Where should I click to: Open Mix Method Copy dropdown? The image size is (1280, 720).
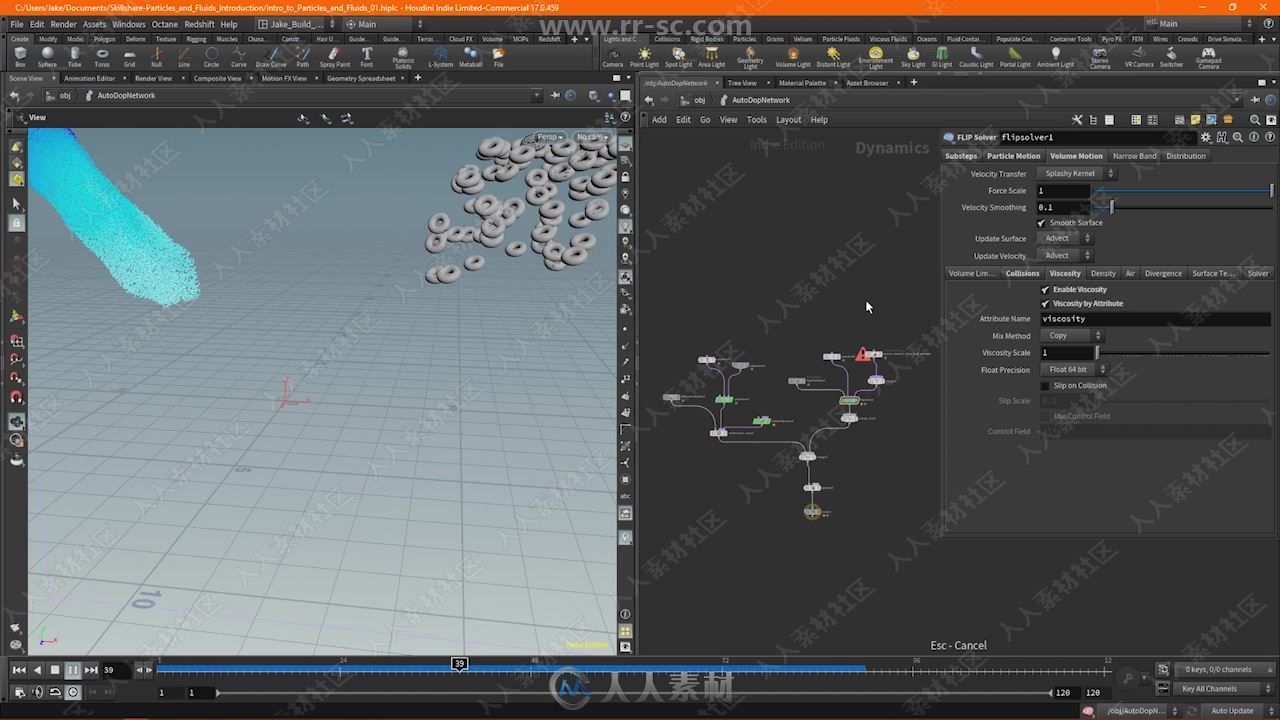[1072, 335]
